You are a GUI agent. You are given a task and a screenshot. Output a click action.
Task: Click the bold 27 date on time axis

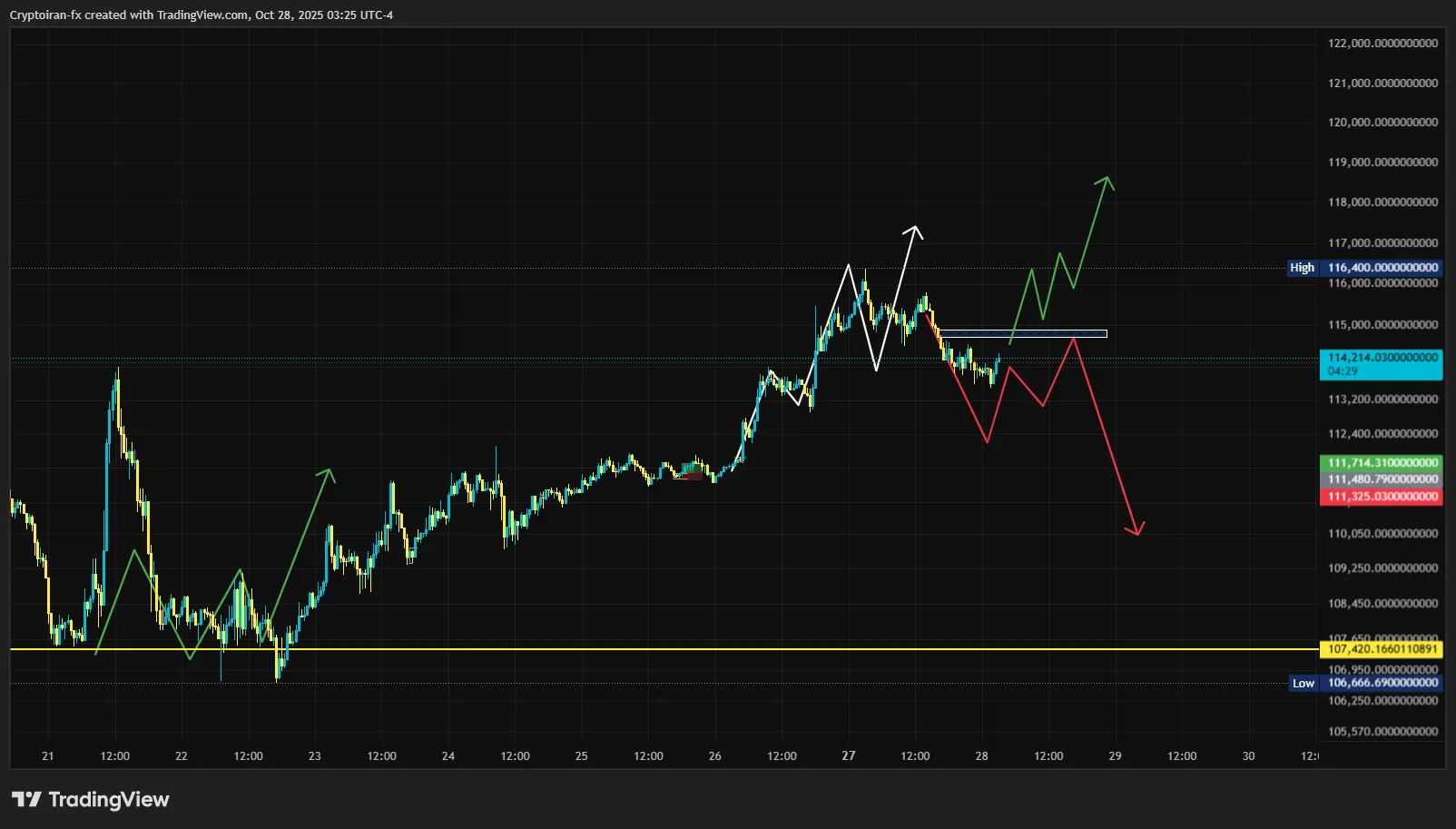[x=848, y=756]
